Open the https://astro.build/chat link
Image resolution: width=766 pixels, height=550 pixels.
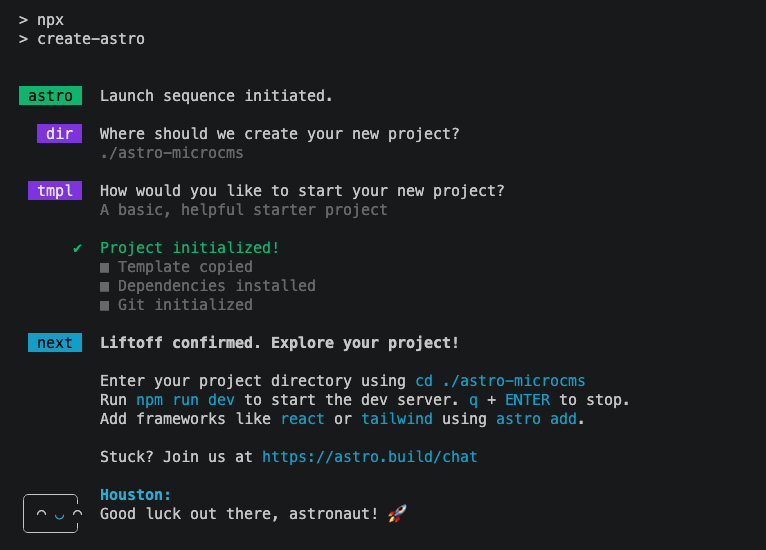[370, 457]
